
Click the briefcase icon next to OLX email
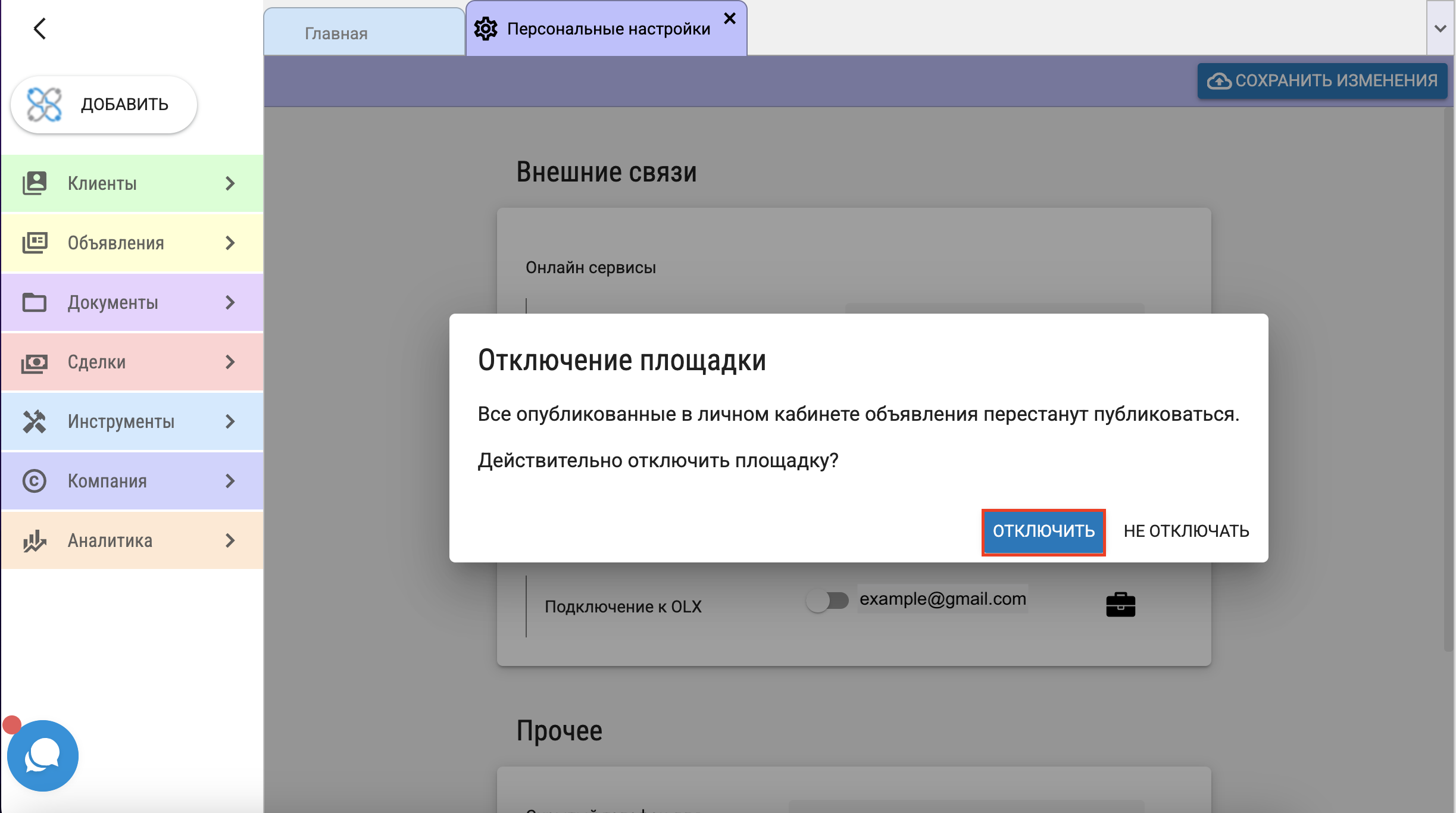[1120, 605]
